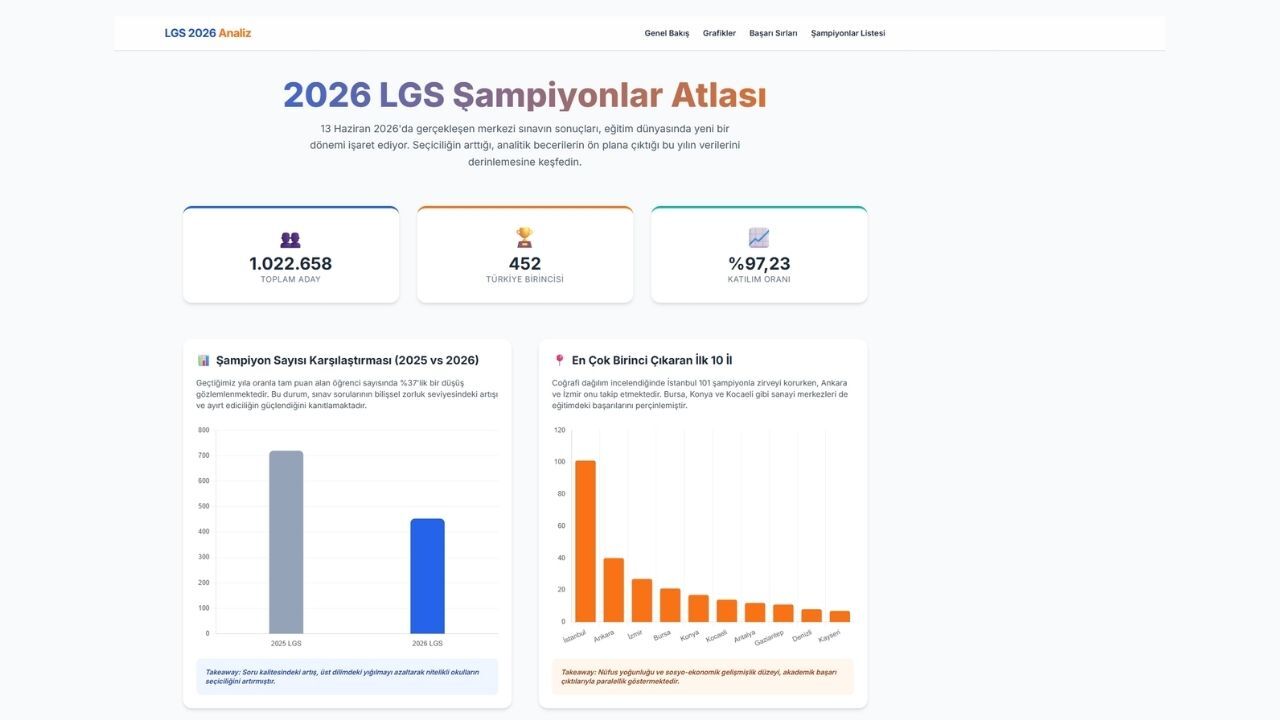The image size is (1280, 720).
Task: Click the Kocaeli orange bar
Action: tap(727, 611)
